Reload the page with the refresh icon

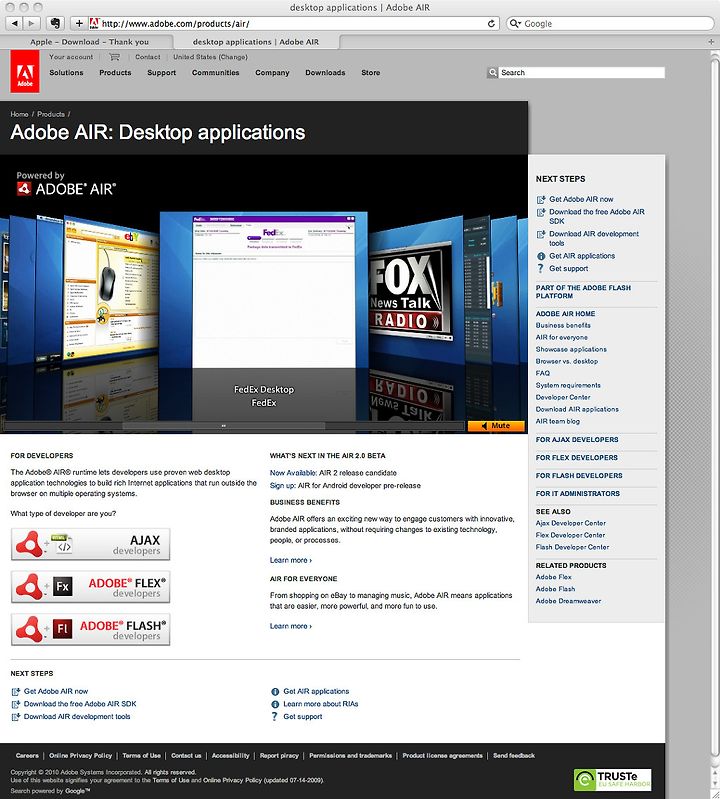[x=491, y=23]
